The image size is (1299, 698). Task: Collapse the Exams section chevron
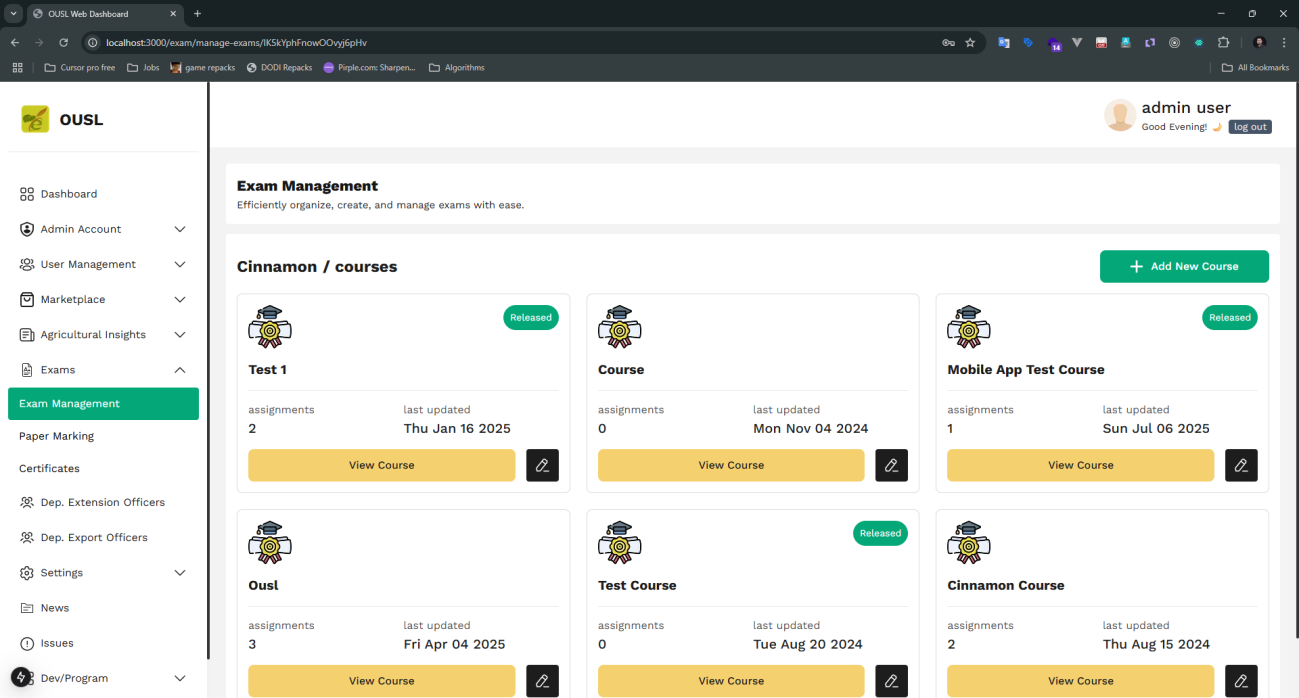coord(180,370)
